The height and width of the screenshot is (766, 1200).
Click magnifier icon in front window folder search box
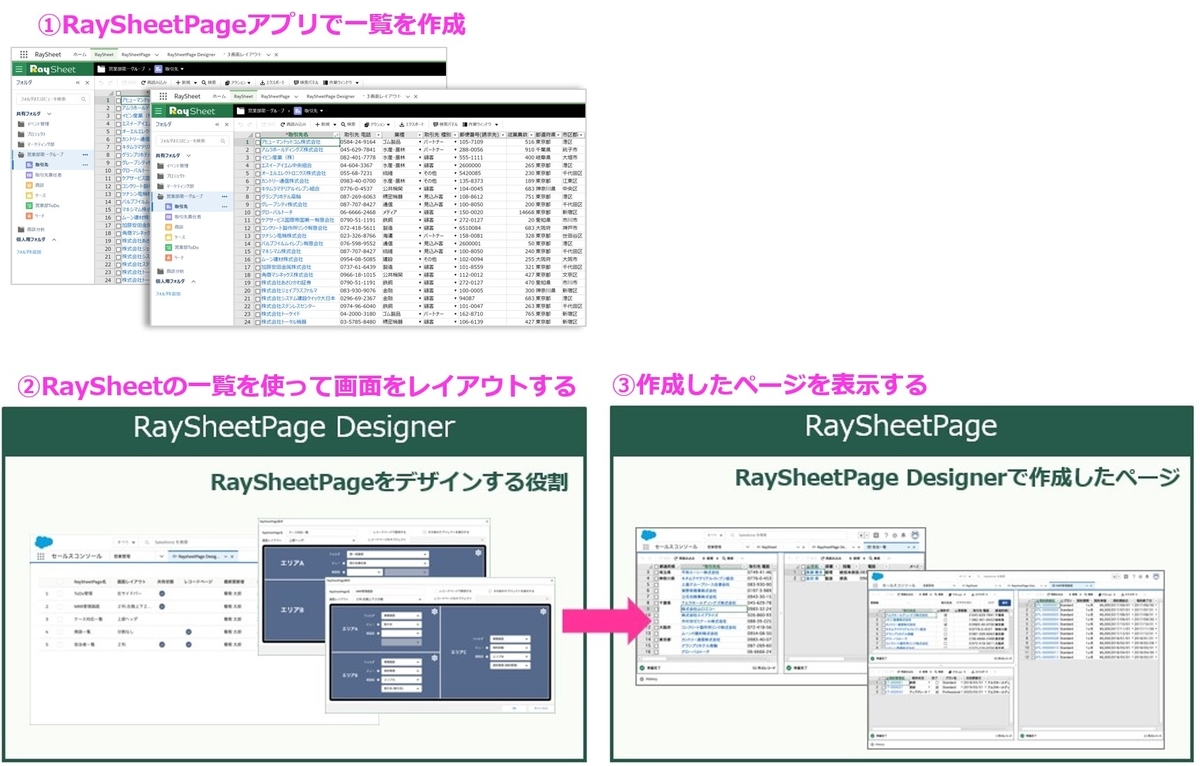pyautogui.click(x=222, y=141)
